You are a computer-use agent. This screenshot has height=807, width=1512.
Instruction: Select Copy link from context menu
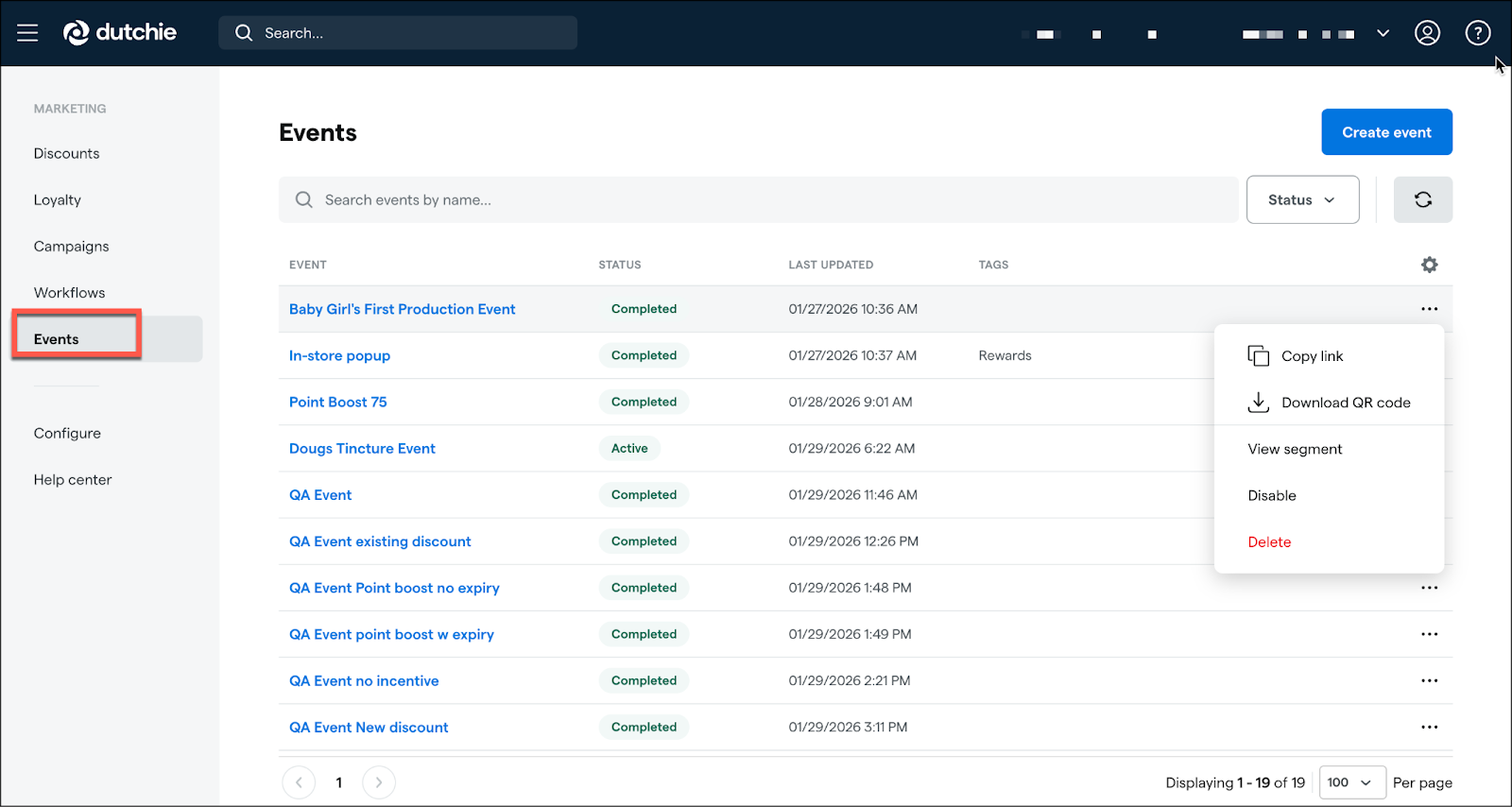tap(1329, 356)
